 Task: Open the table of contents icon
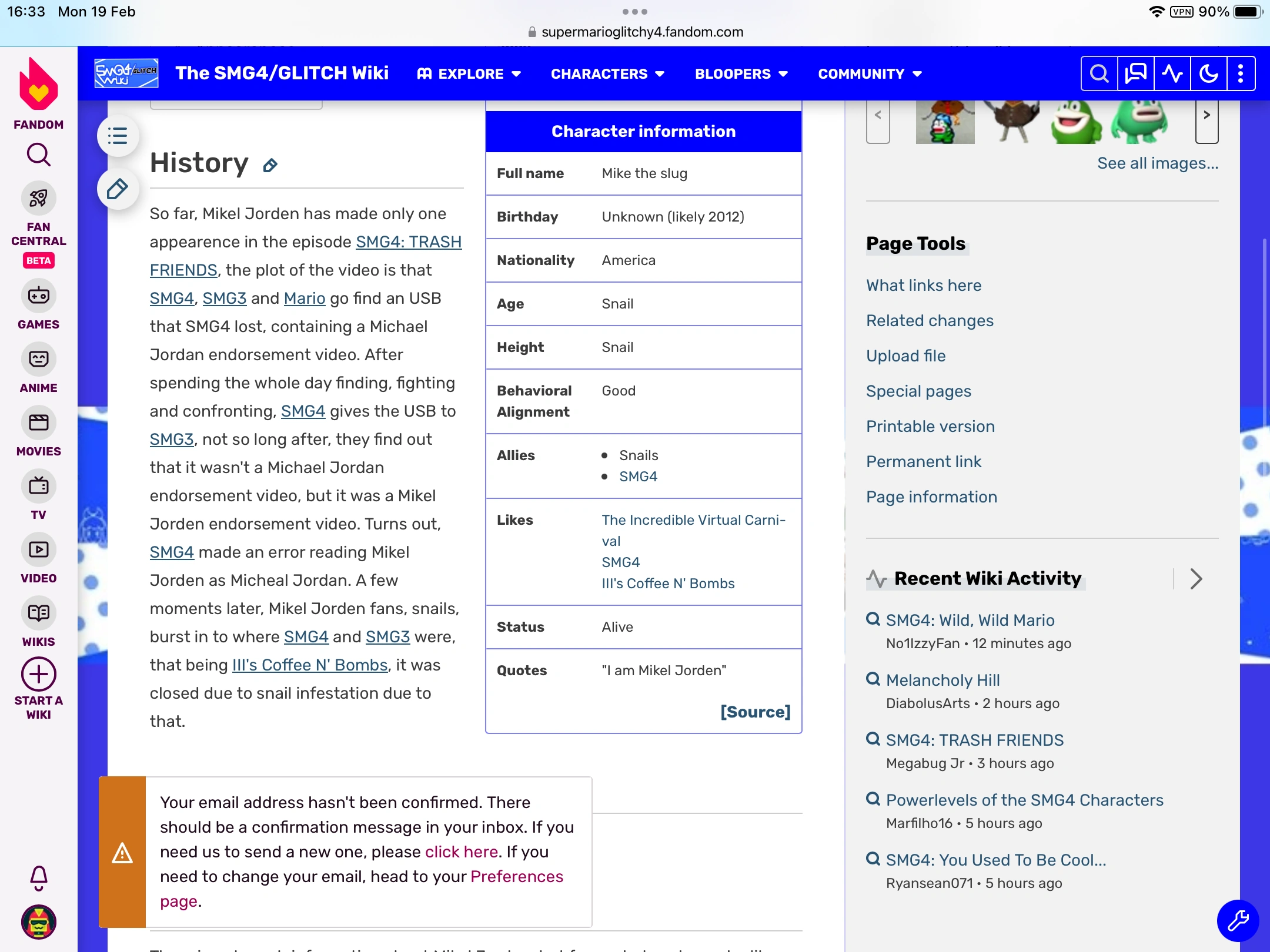[x=118, y=136]
